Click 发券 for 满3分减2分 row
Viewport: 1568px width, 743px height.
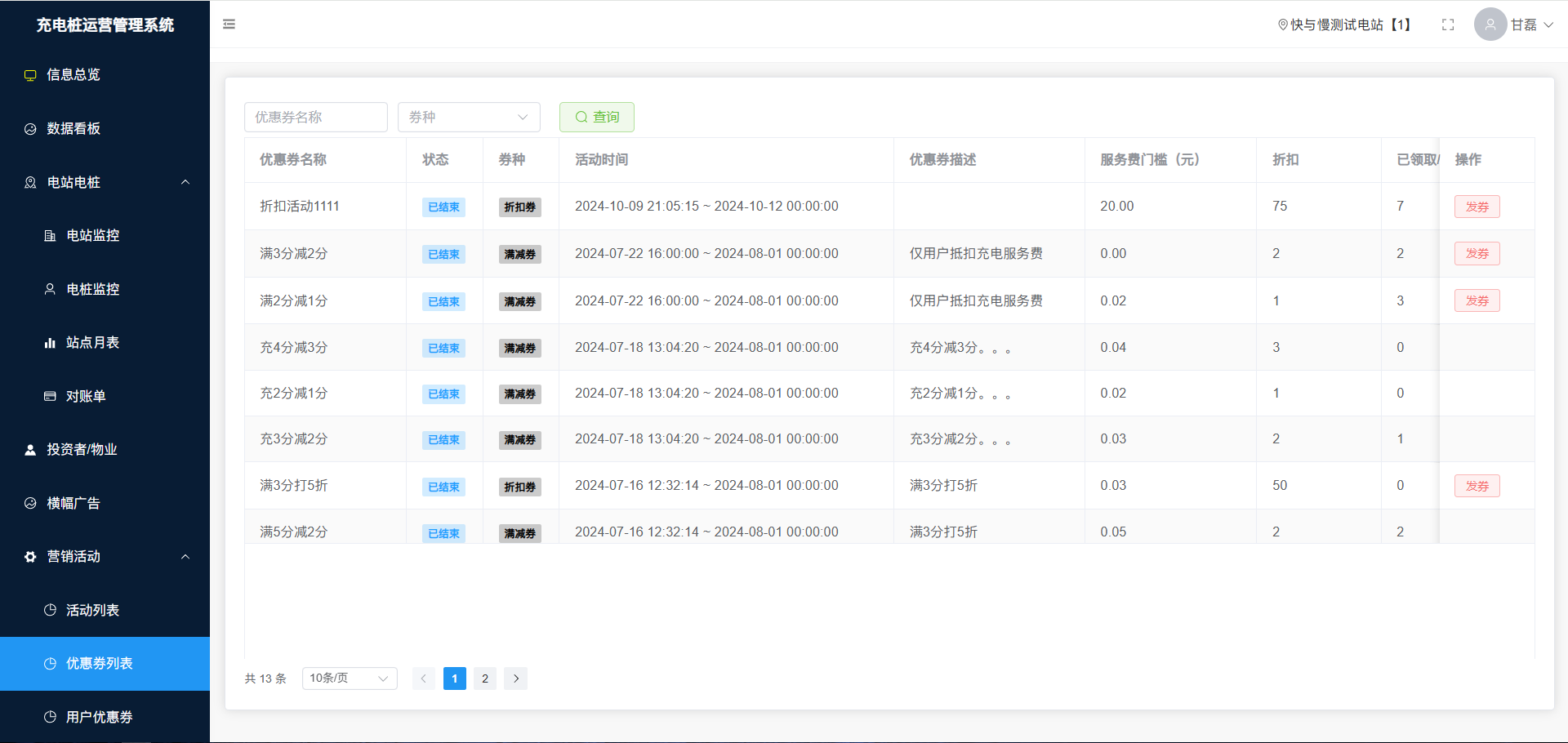coord(1477,254)
